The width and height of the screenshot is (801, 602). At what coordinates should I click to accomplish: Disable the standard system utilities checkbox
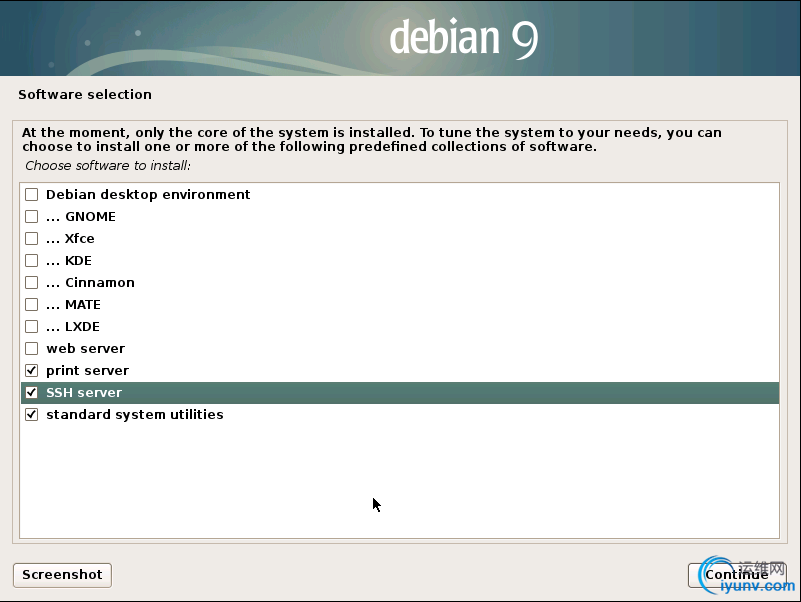pyautogui.click(x=32, y=414)
